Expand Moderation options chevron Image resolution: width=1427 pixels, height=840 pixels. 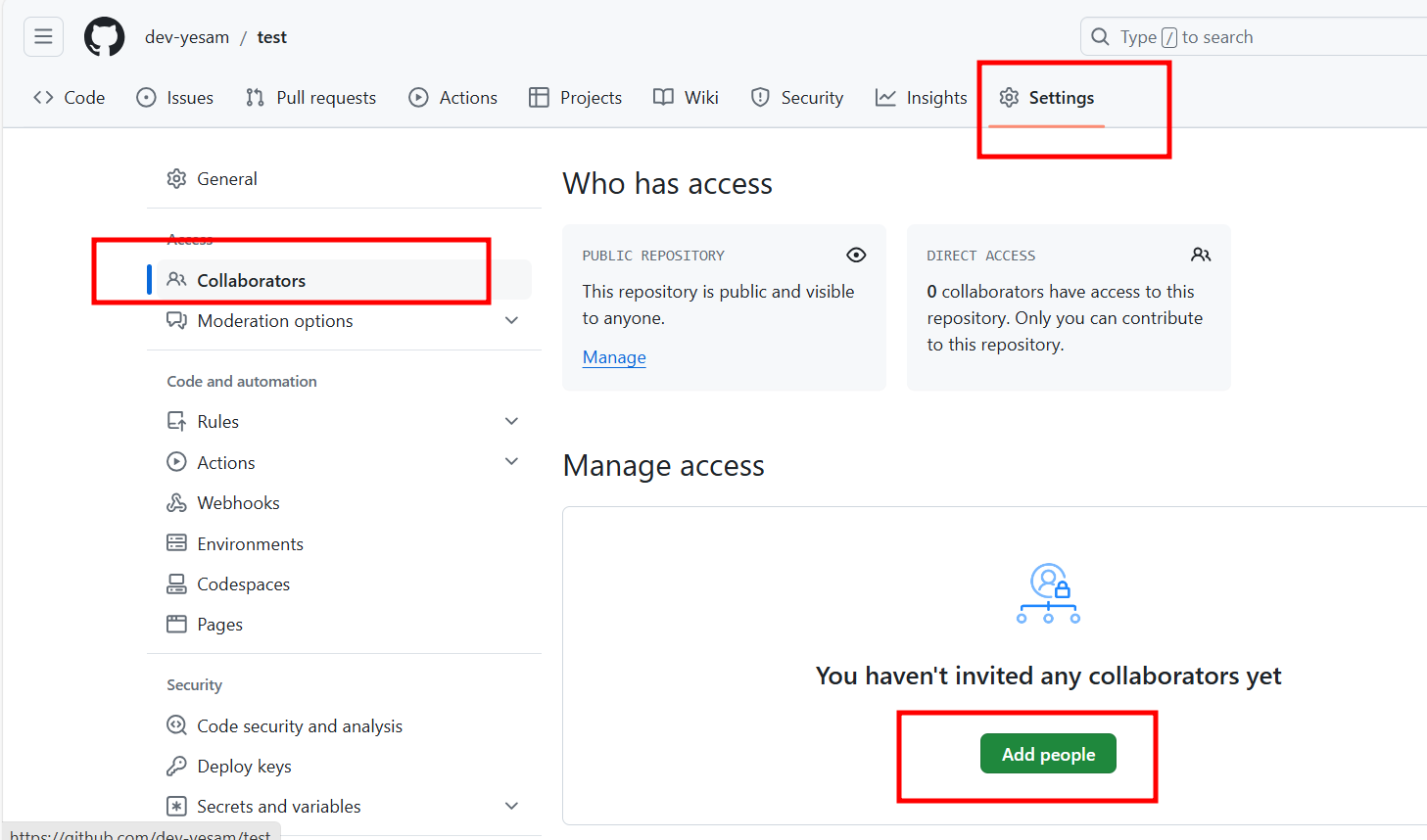coord(511,320)
